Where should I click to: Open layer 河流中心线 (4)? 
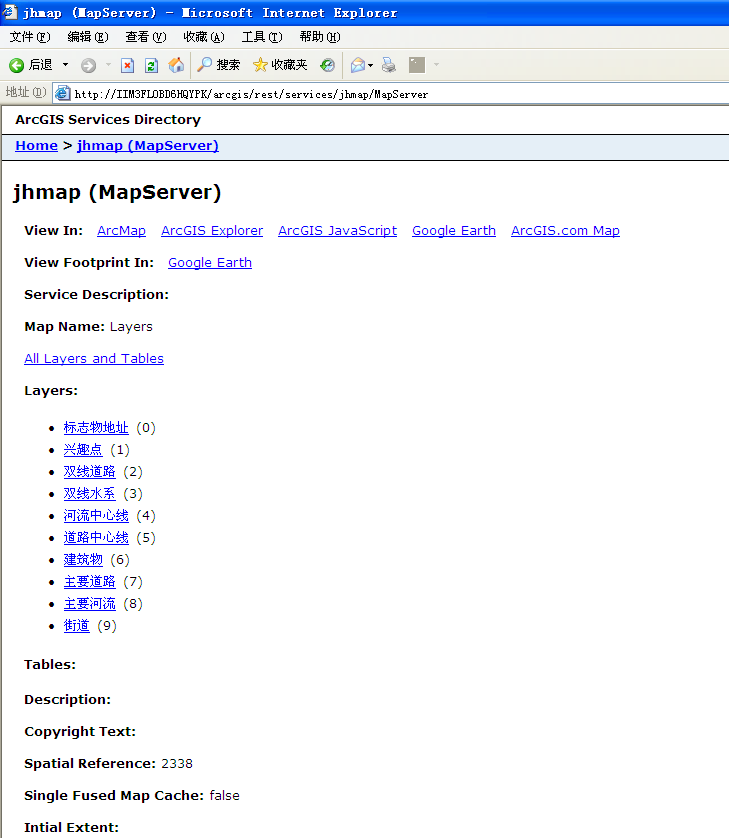coord(96,516)
